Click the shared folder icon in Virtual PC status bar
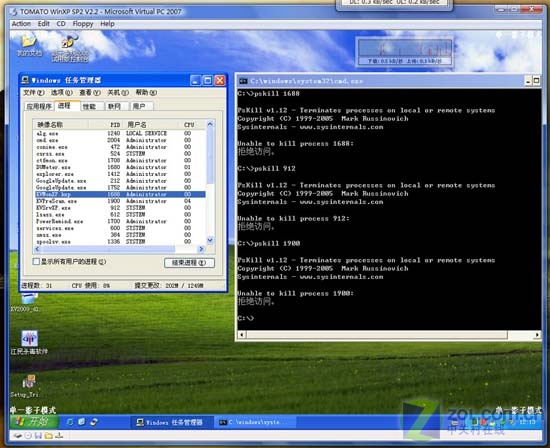 tap(49, 436)
